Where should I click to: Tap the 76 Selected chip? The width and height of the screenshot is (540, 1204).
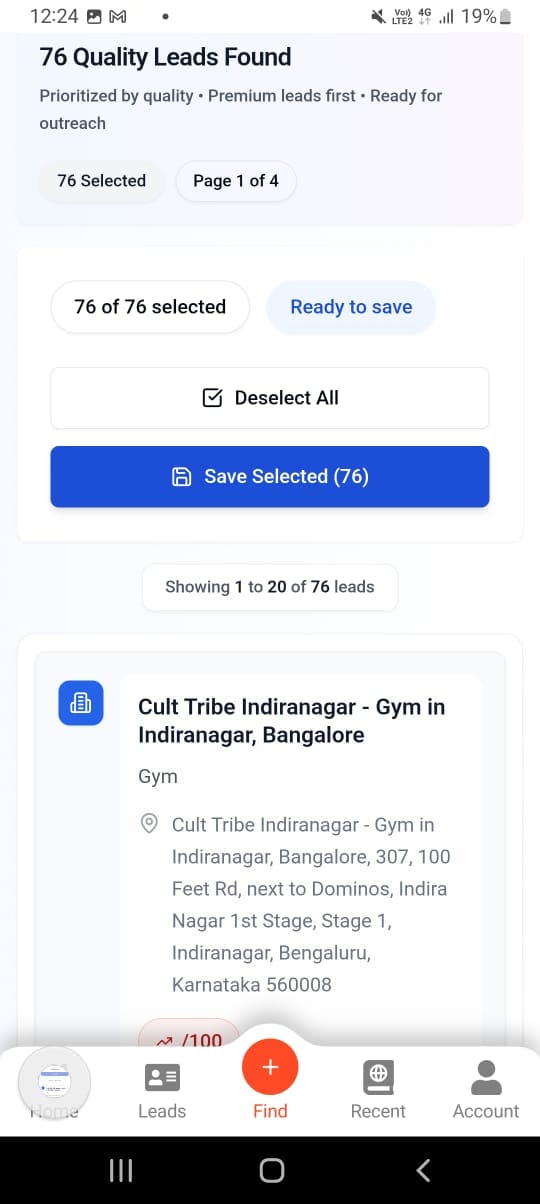[102, 181]
